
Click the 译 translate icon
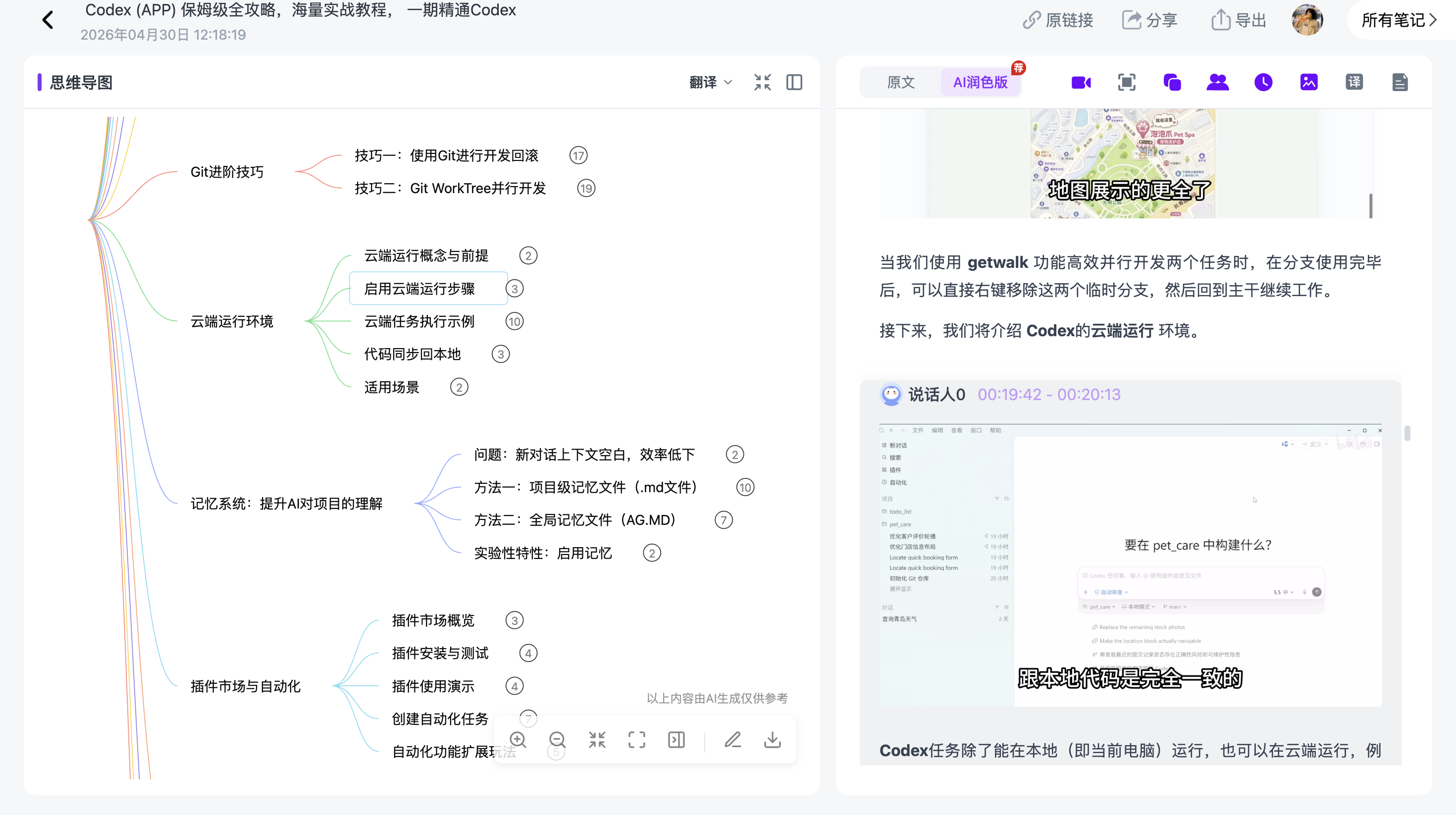pyautogui.click(x=1354, y=83)
